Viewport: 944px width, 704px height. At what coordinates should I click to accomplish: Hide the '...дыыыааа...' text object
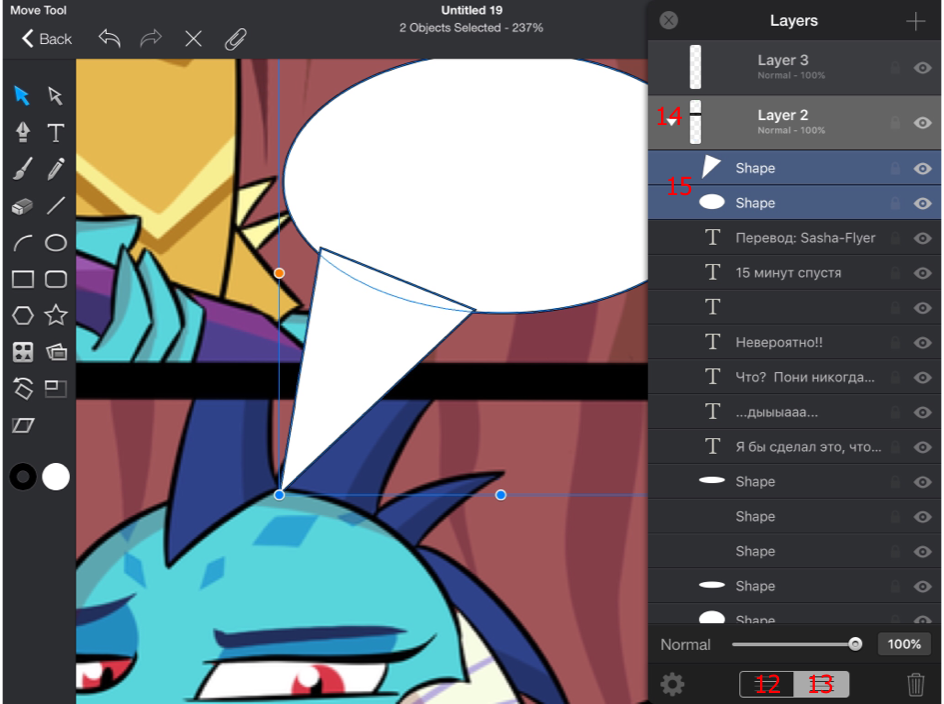coord(922,413)
